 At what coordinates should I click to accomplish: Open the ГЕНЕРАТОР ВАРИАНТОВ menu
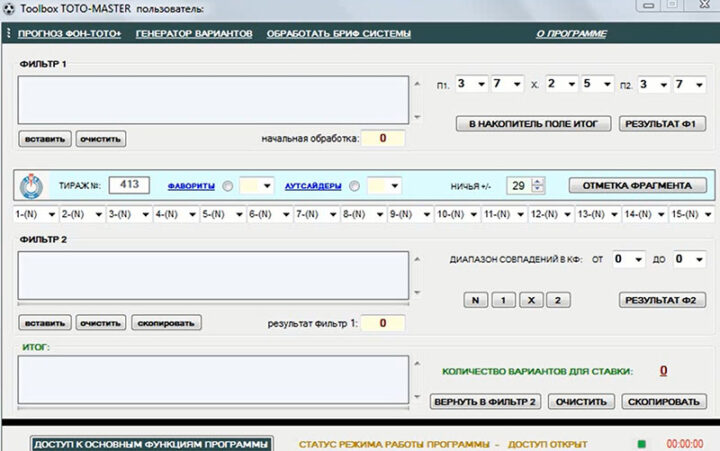(x=193, y=34)
